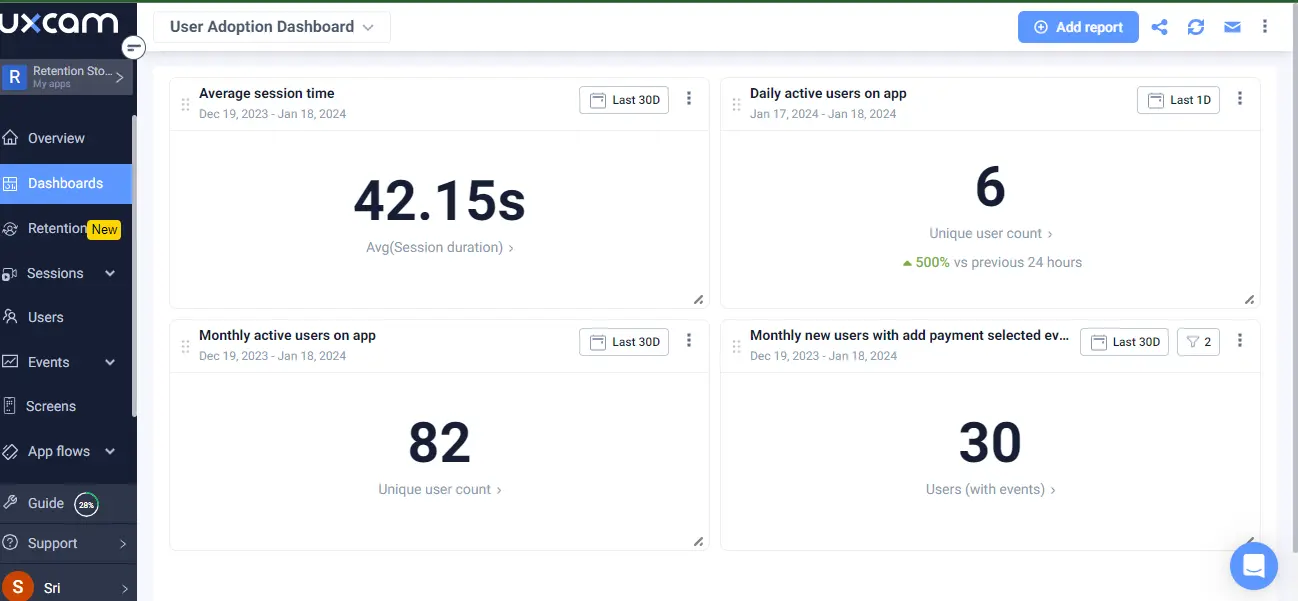The height and width of the screenshot is (601, 1298).
Task: Grab Monthly active users card drag handle
Action: click(185, 346)
